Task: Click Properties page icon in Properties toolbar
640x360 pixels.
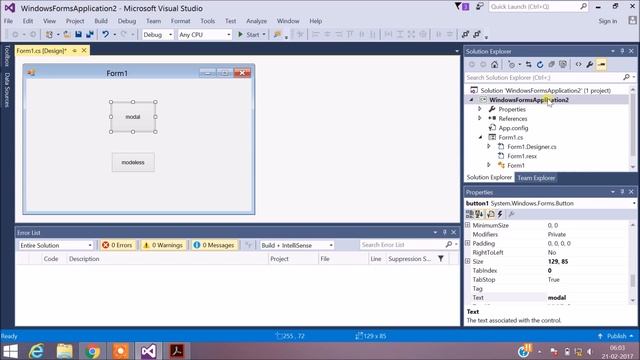Action: 491,214
